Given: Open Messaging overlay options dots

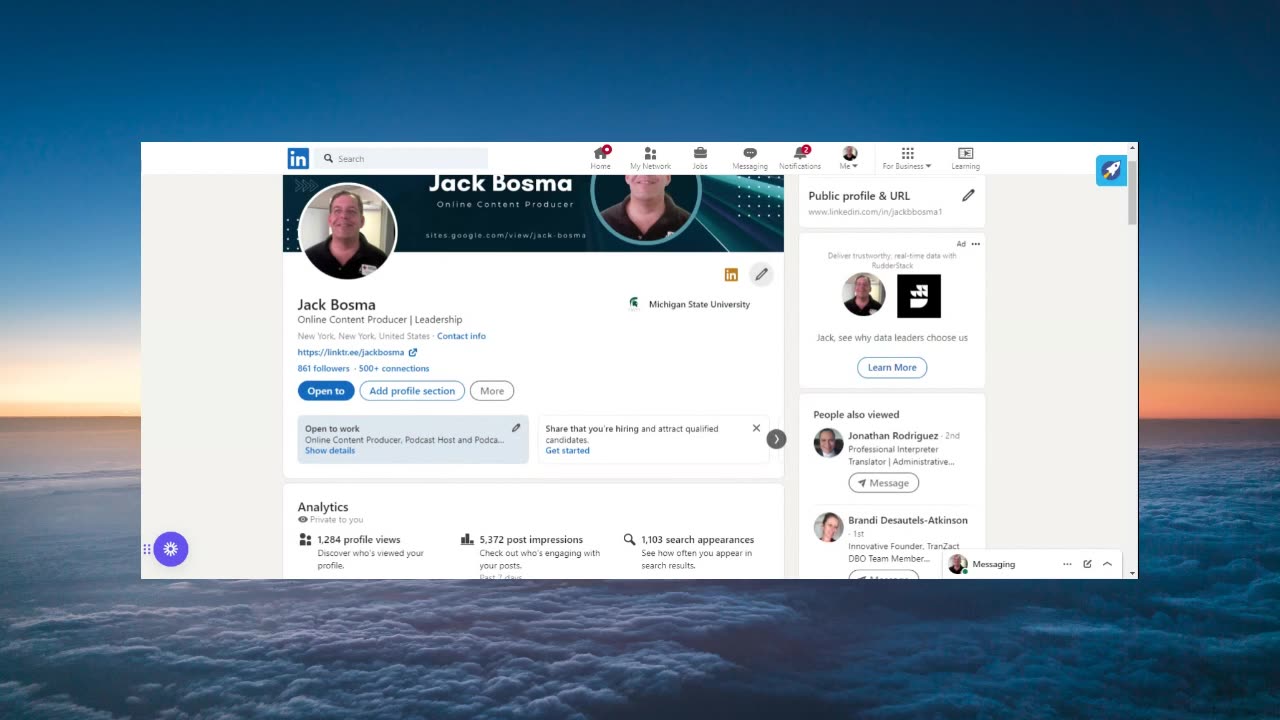Looking at the screenshot, I should [x=1067, y=564].
